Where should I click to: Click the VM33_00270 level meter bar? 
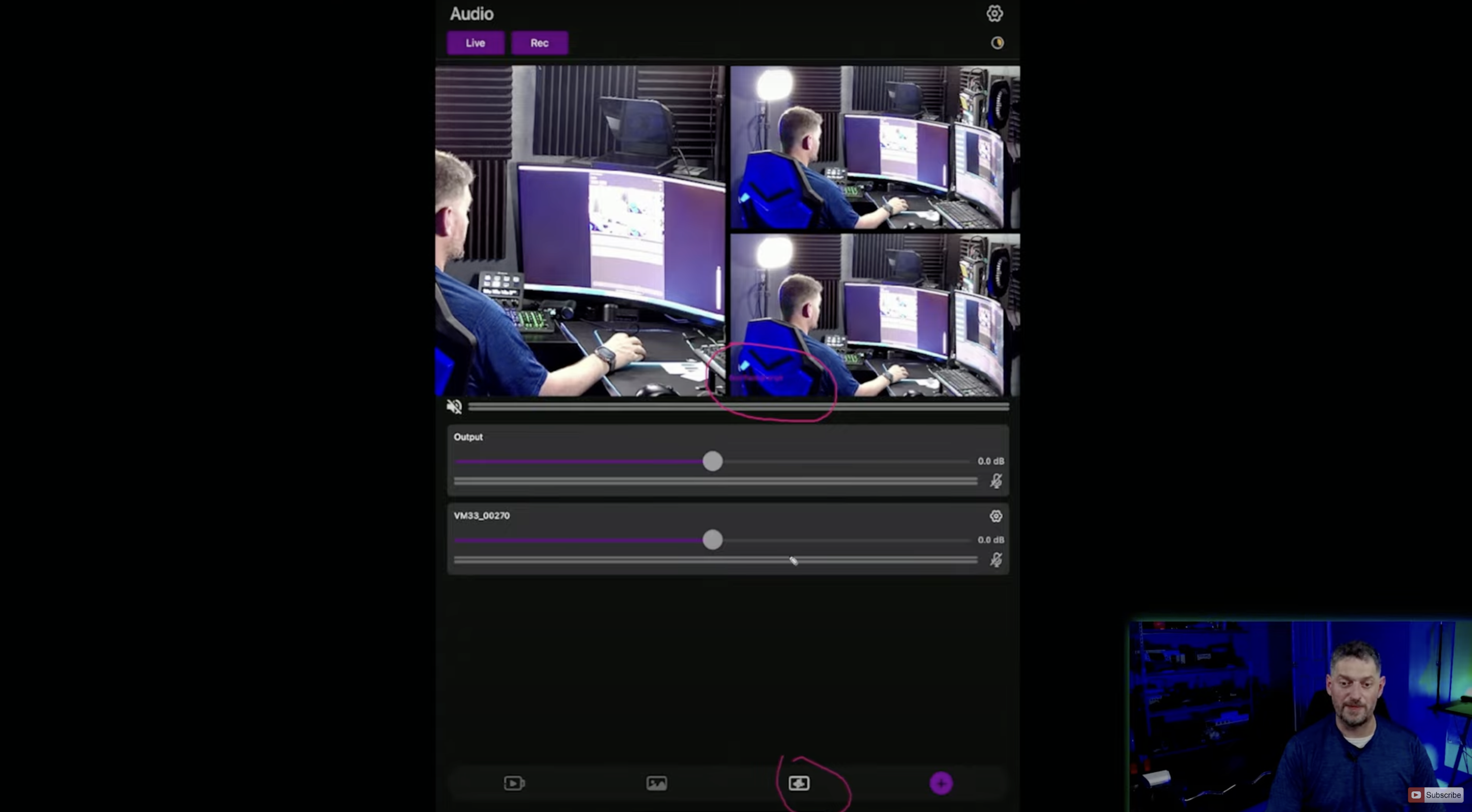point(715,560)
